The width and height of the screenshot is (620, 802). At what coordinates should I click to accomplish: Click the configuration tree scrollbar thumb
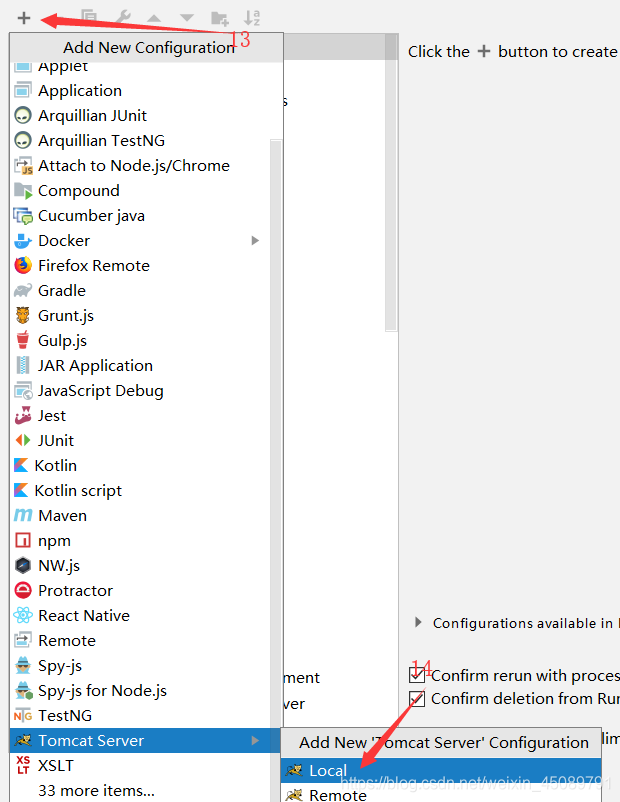coord(391,183)
